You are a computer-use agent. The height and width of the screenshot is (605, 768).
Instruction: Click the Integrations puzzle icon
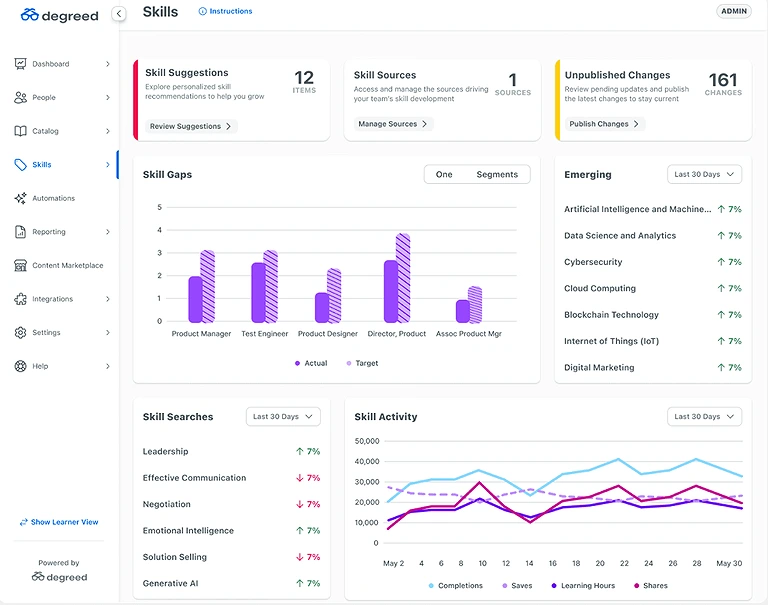[20, 299]
